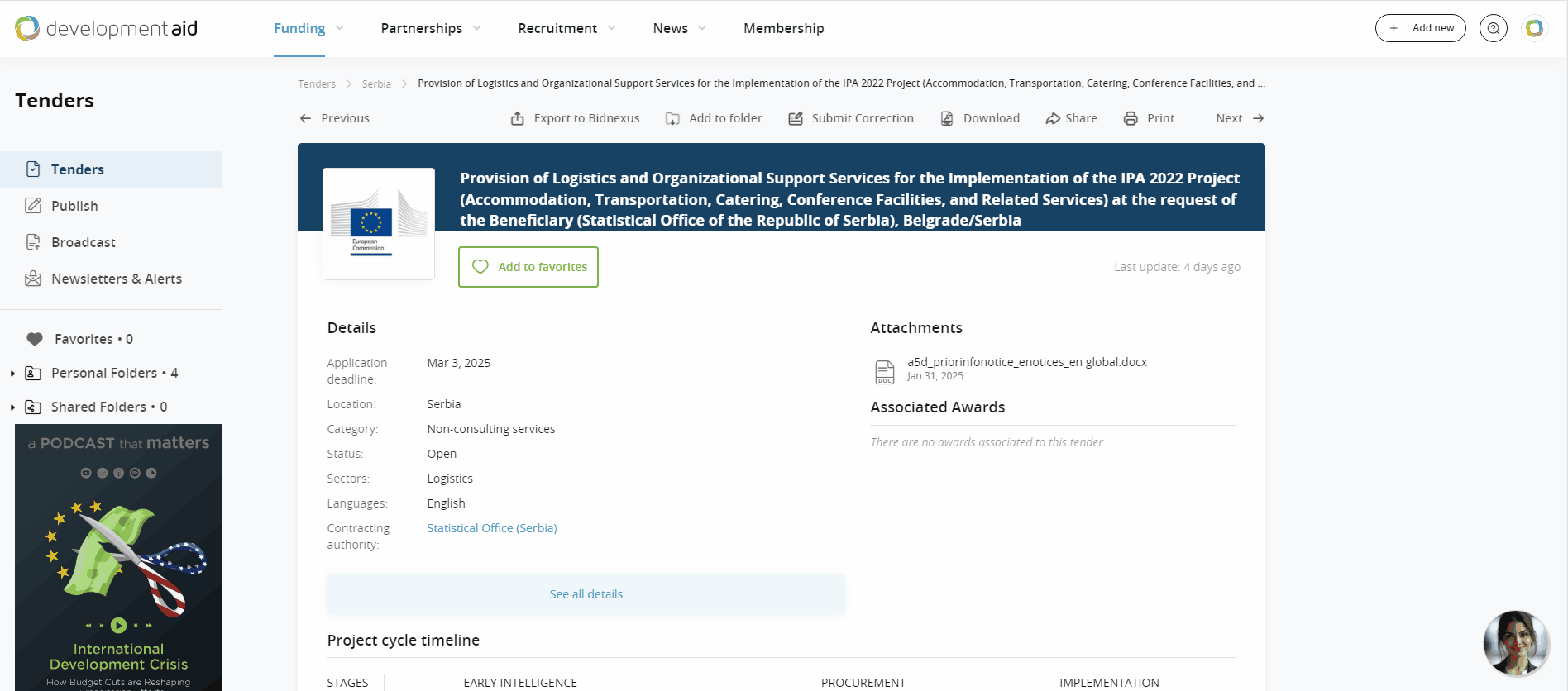
Task: Click the Print icon
Action: (x=1131, y=118)
